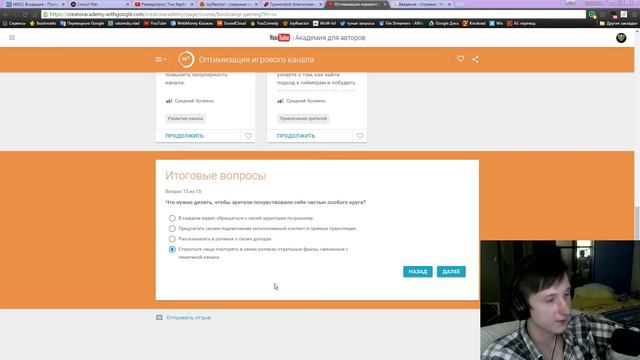
Task: Continue the first lesson card via ПРОДОЛЖИТЬ
Action: point(184,136)
